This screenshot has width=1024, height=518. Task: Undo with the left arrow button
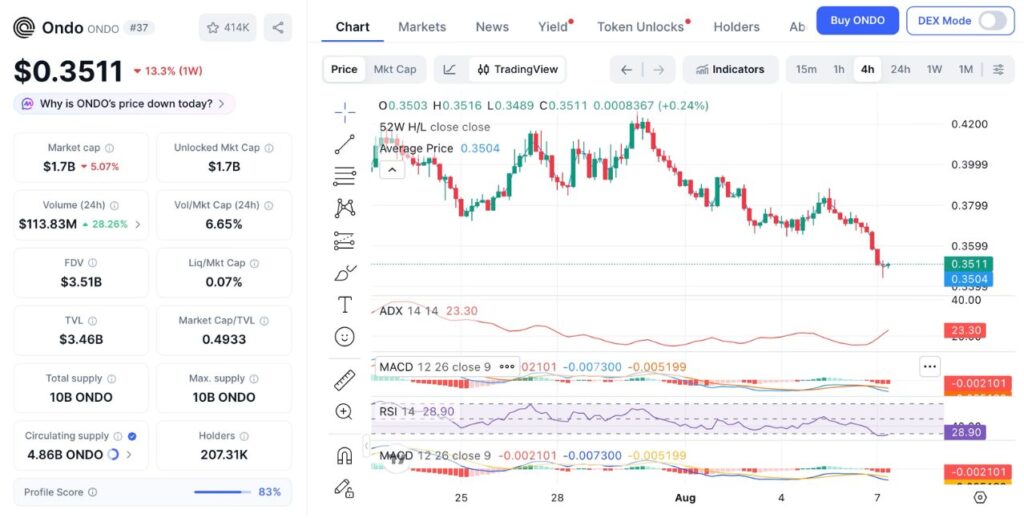click(626, 70)
